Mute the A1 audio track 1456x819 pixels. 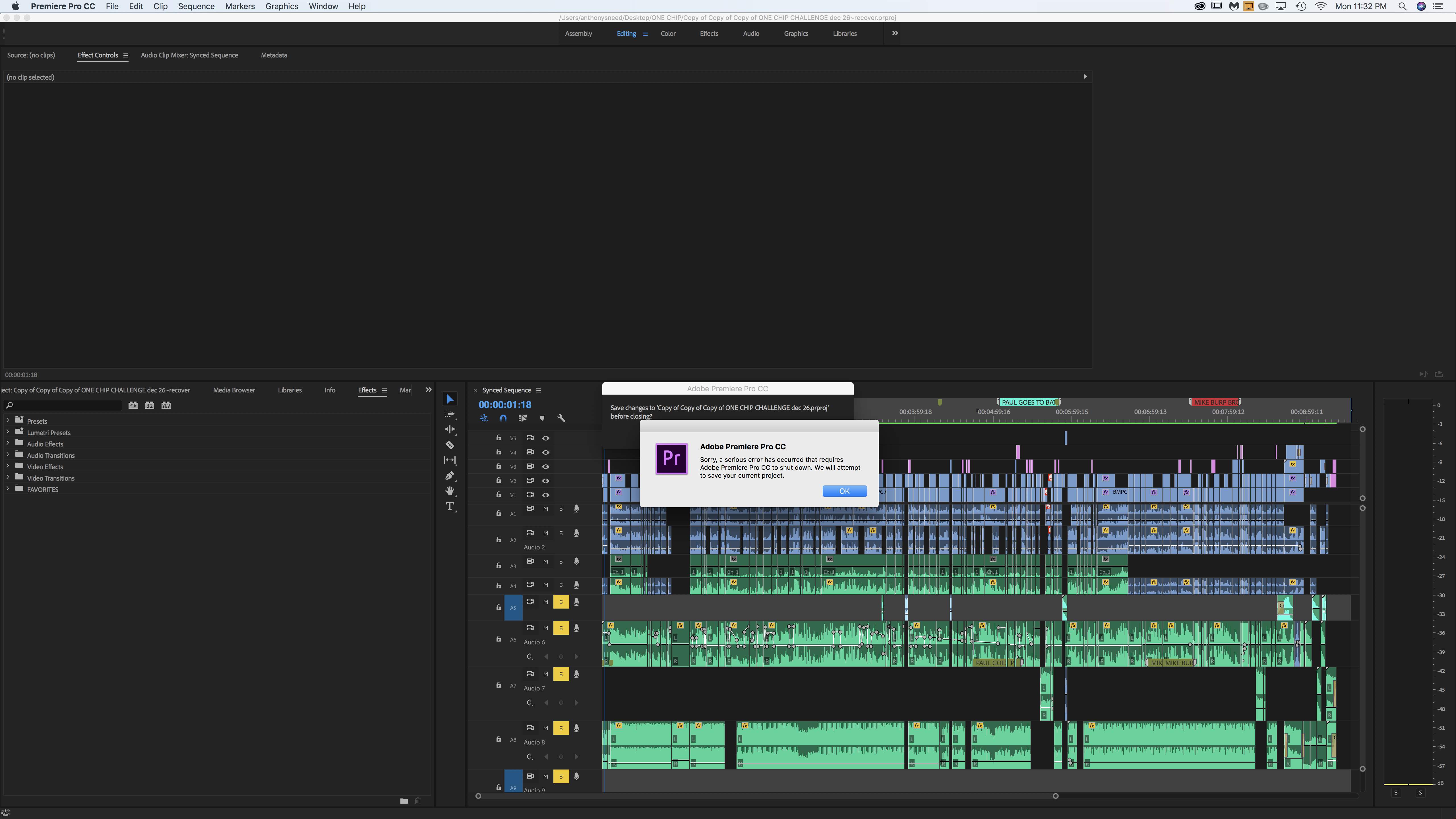(545, 509)
